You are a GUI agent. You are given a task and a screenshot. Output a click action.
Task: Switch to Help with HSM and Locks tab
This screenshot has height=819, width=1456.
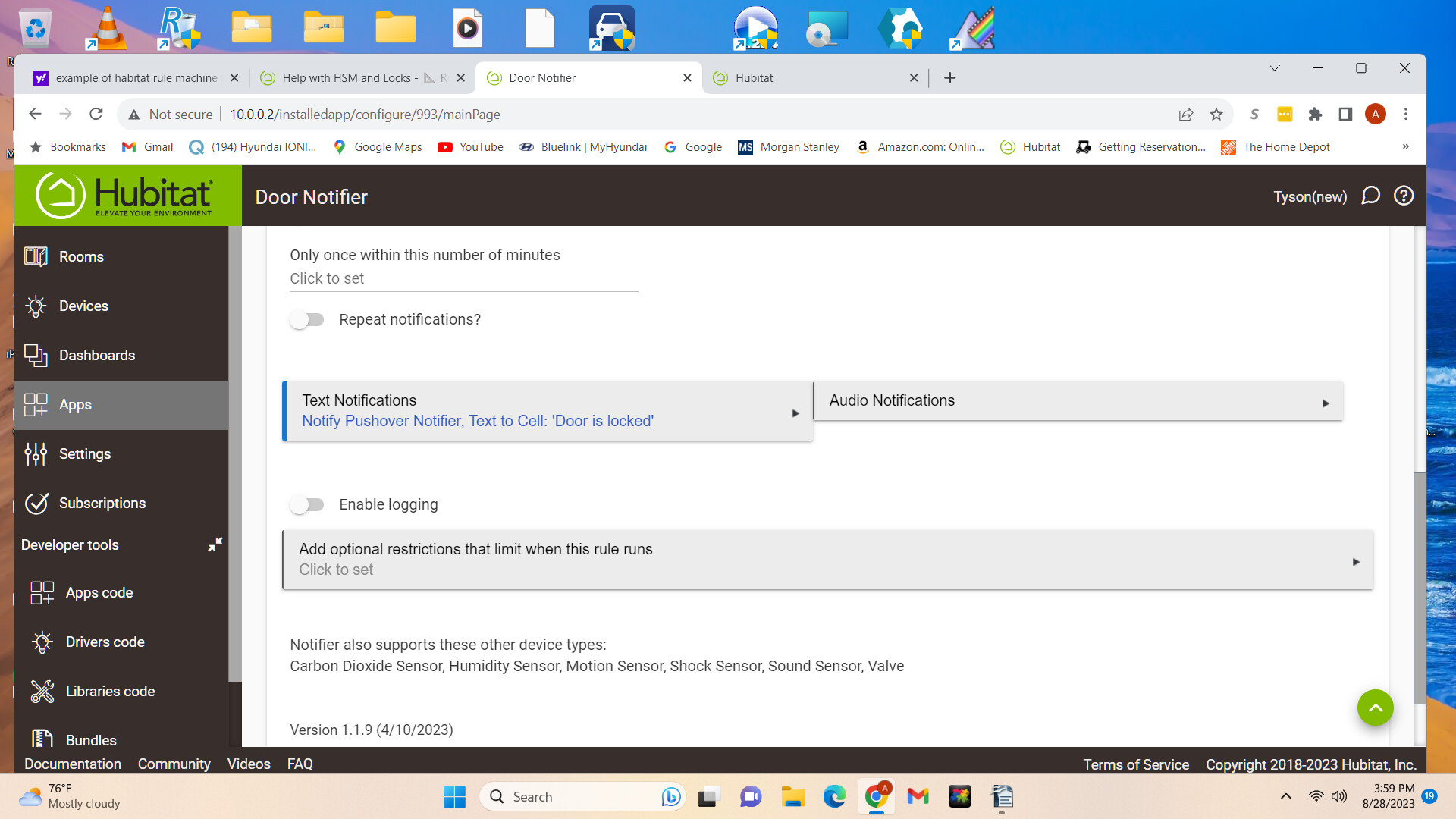[x=350, y=78]
